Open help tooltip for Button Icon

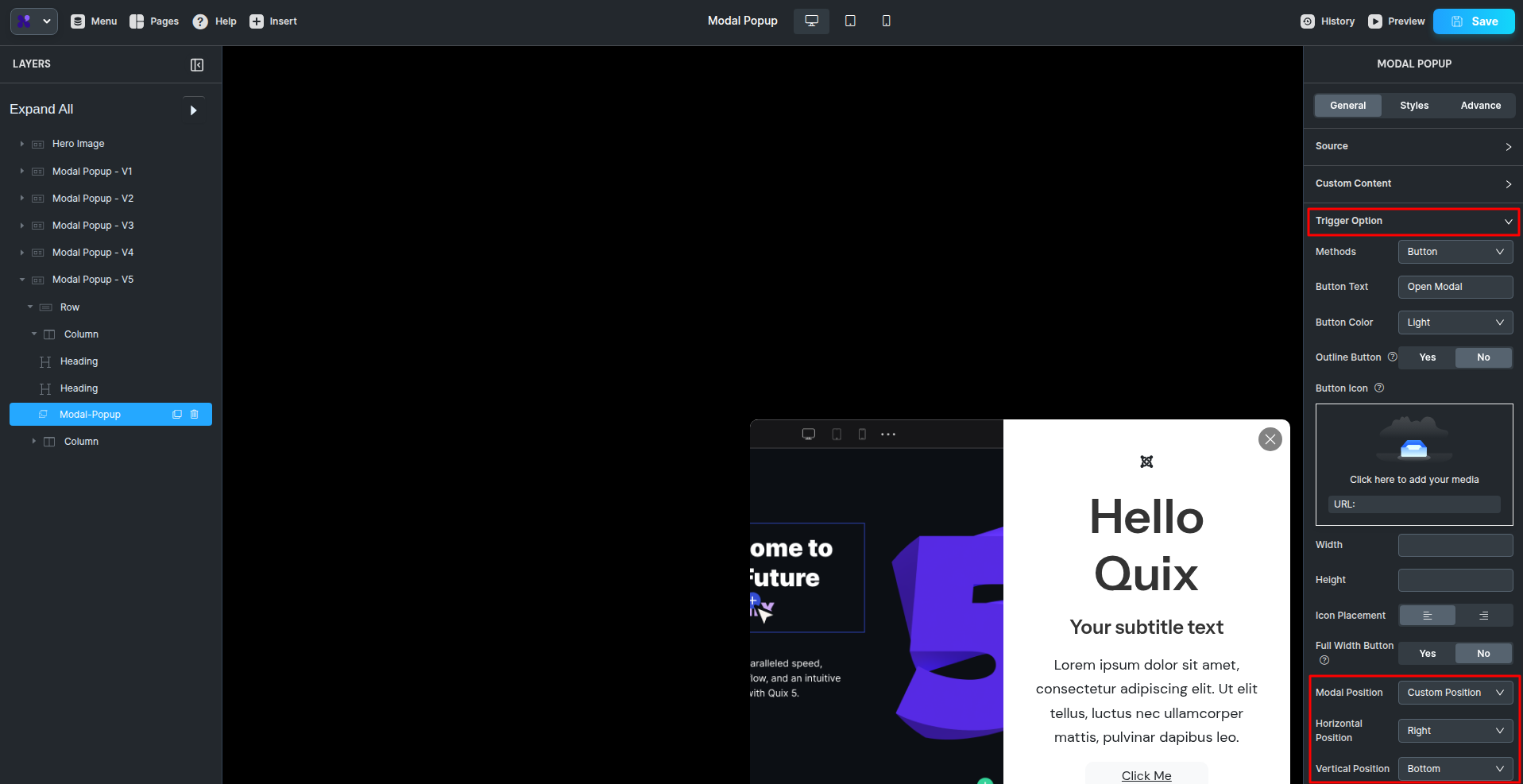click(1379, 388)
